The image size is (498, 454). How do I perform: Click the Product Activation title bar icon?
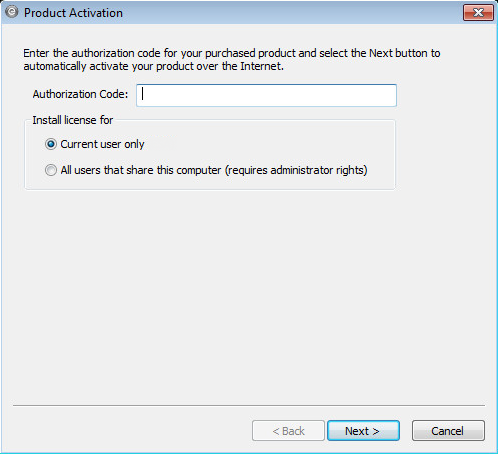click(x=12, y=12)
